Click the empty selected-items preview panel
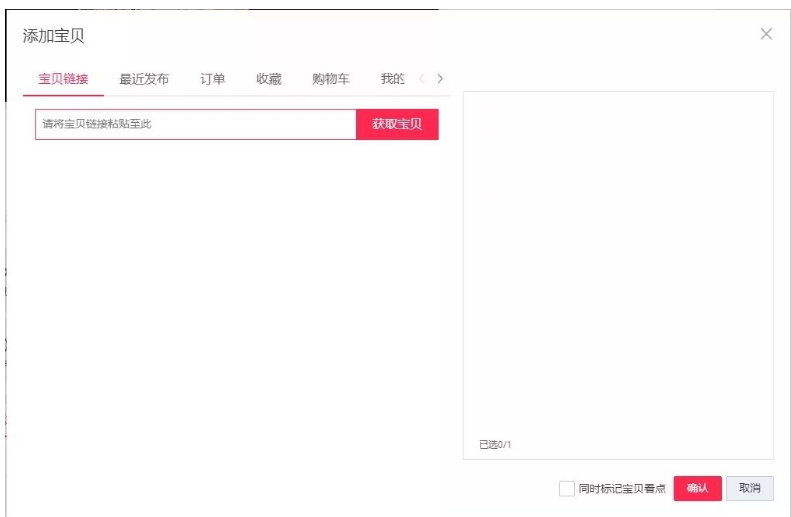Image resolution: width=791 pixels, height=517 pixels. tap(617, 260)
